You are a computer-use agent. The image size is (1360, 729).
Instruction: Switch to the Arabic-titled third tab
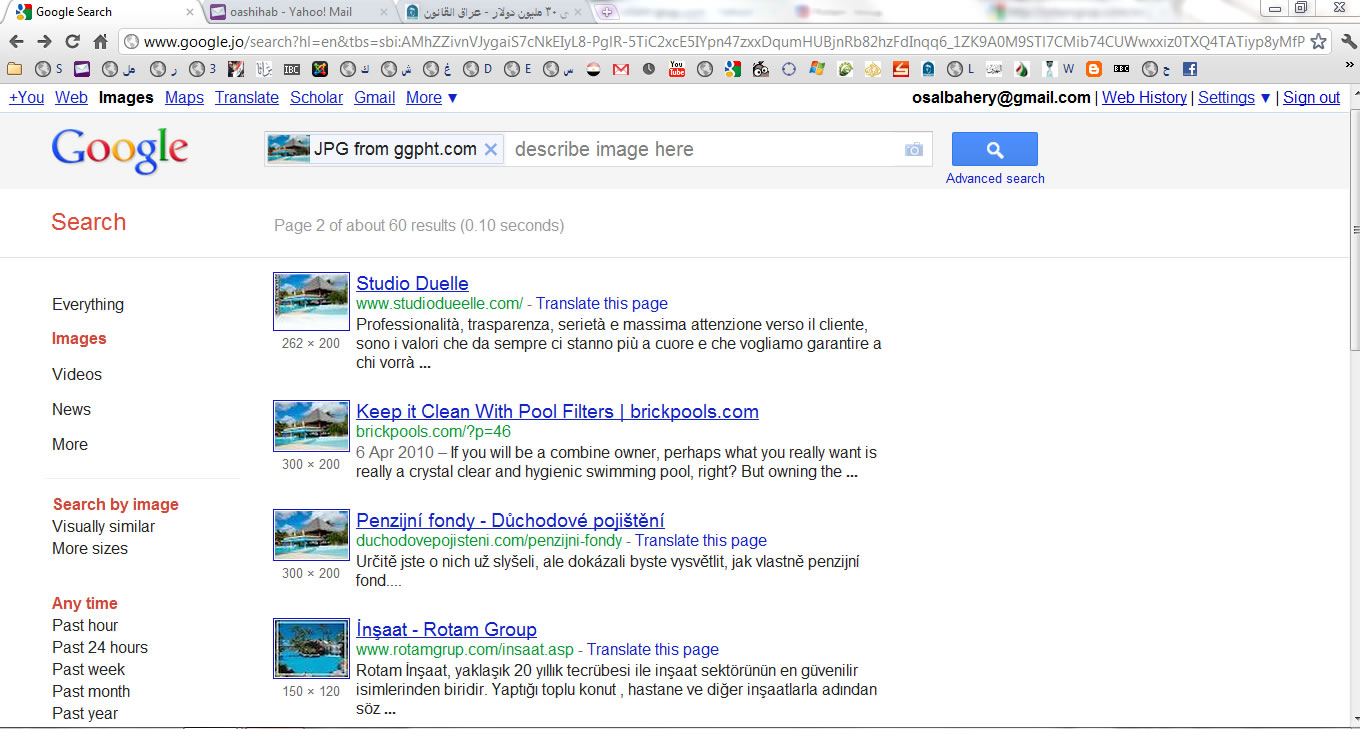tap(495, 12)
